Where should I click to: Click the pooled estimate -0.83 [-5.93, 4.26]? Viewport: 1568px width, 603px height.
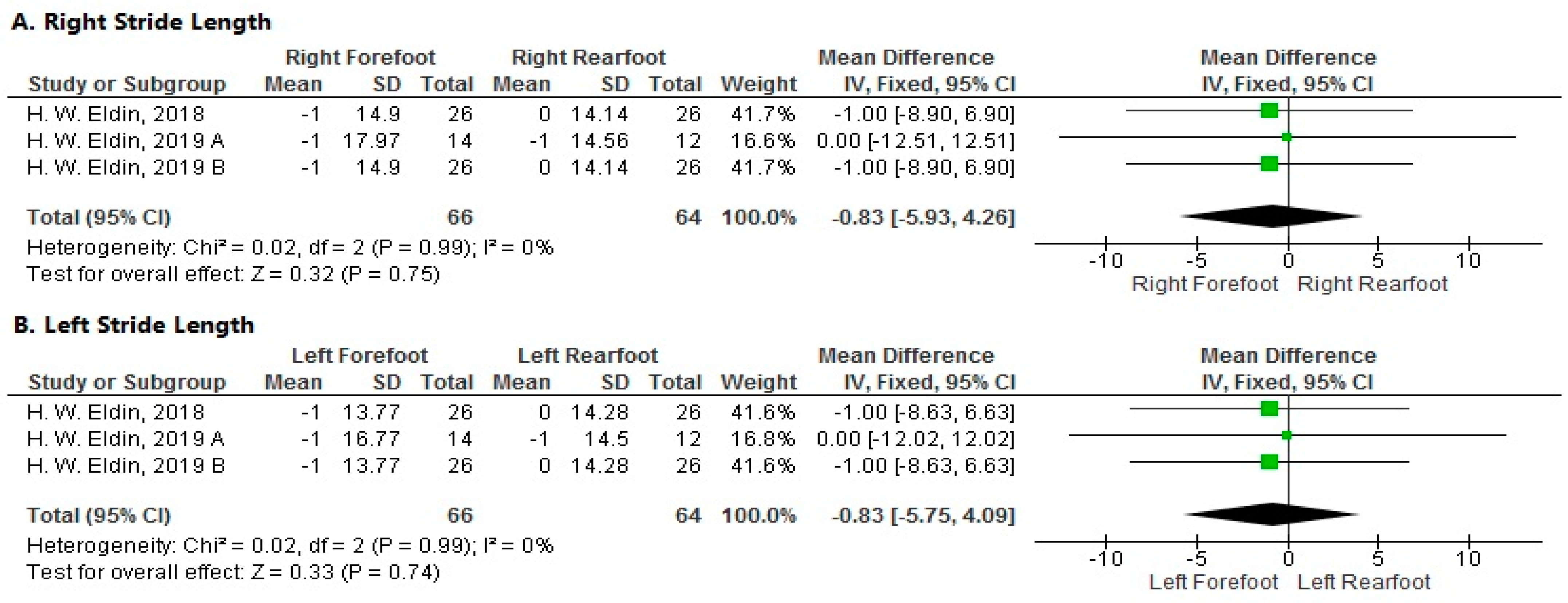(x=923, y=217)
